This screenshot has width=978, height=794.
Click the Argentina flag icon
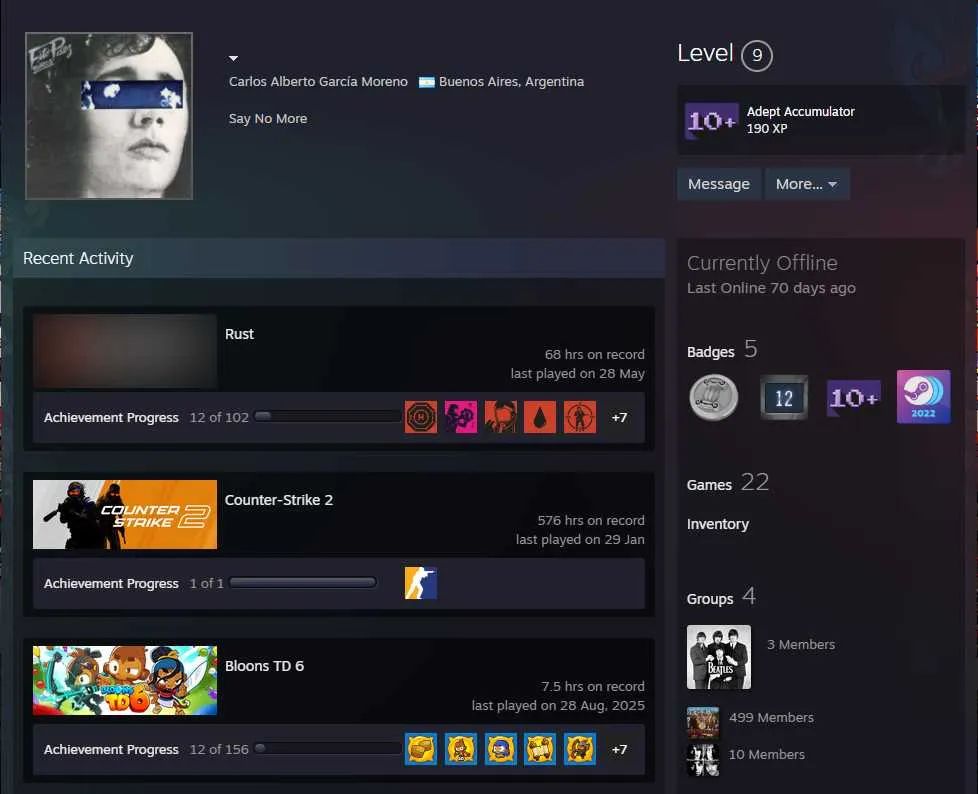pos(427,82)
